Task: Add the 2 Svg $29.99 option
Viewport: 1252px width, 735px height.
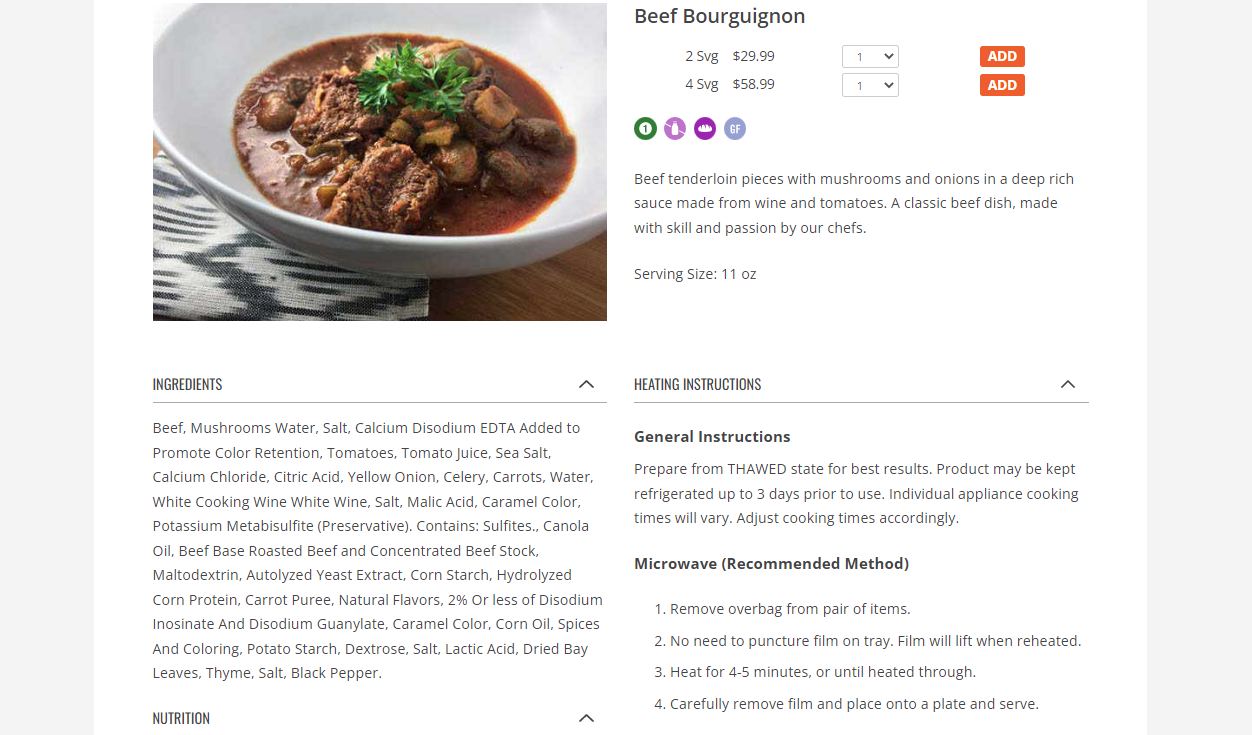Action: click(x=1002, y=57)
